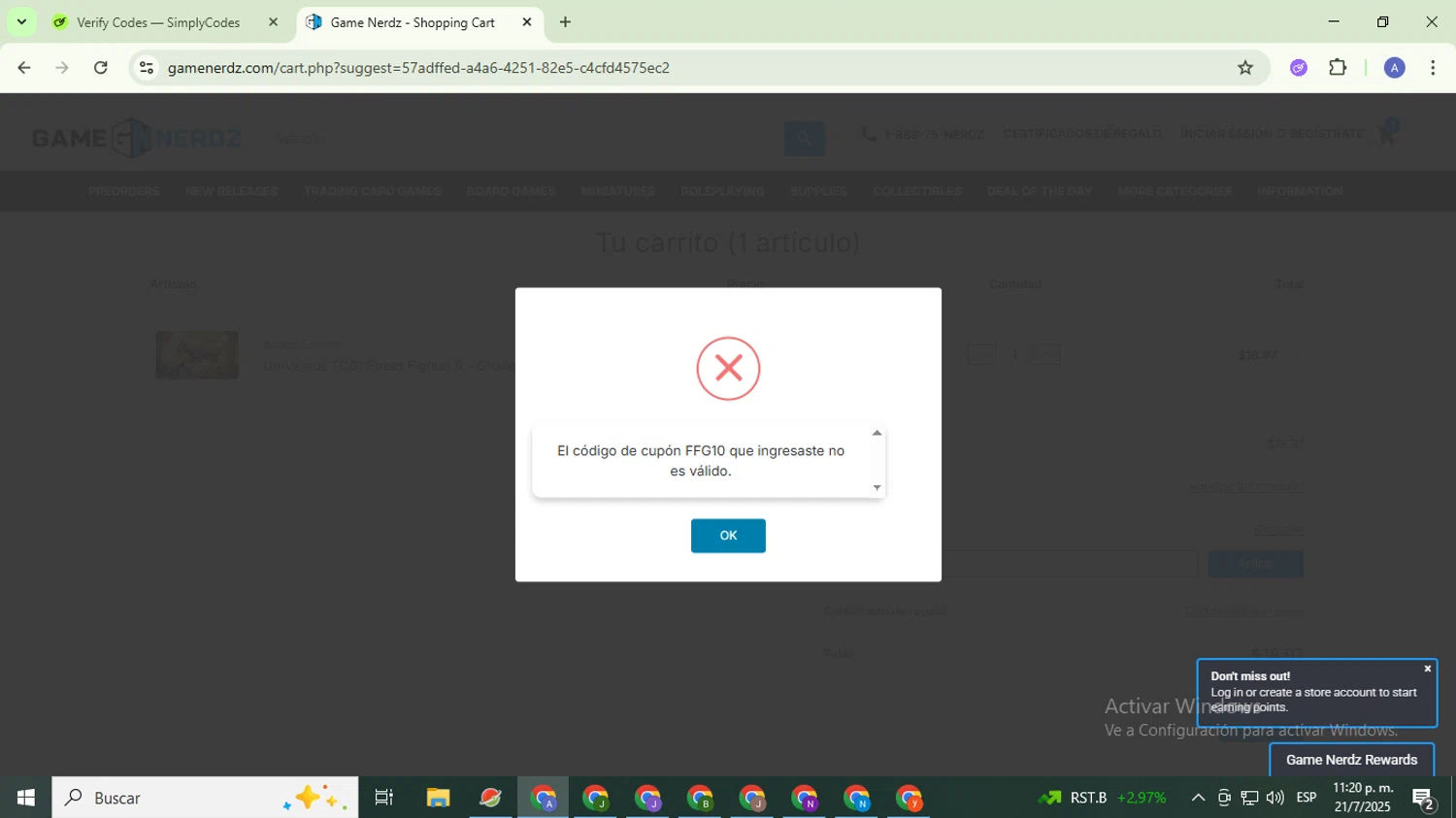
Task: Open Windows Task View
Action: (384, 798)
